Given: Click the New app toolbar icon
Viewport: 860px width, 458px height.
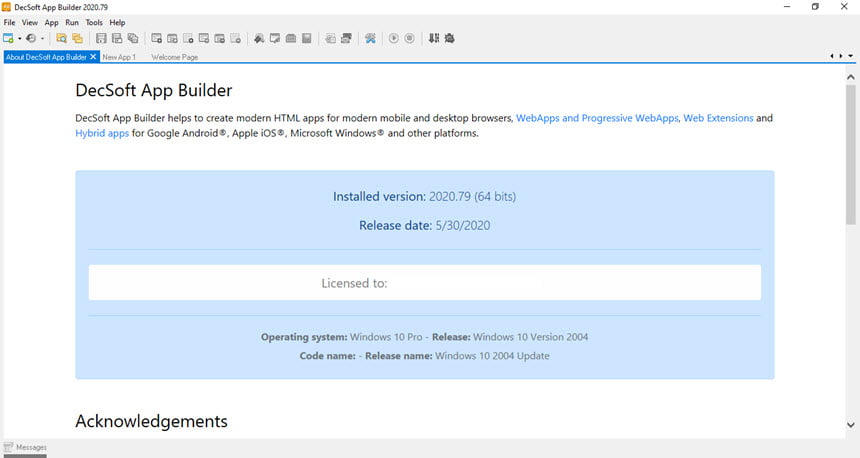Looking at the screenshot, I should 8,38.
